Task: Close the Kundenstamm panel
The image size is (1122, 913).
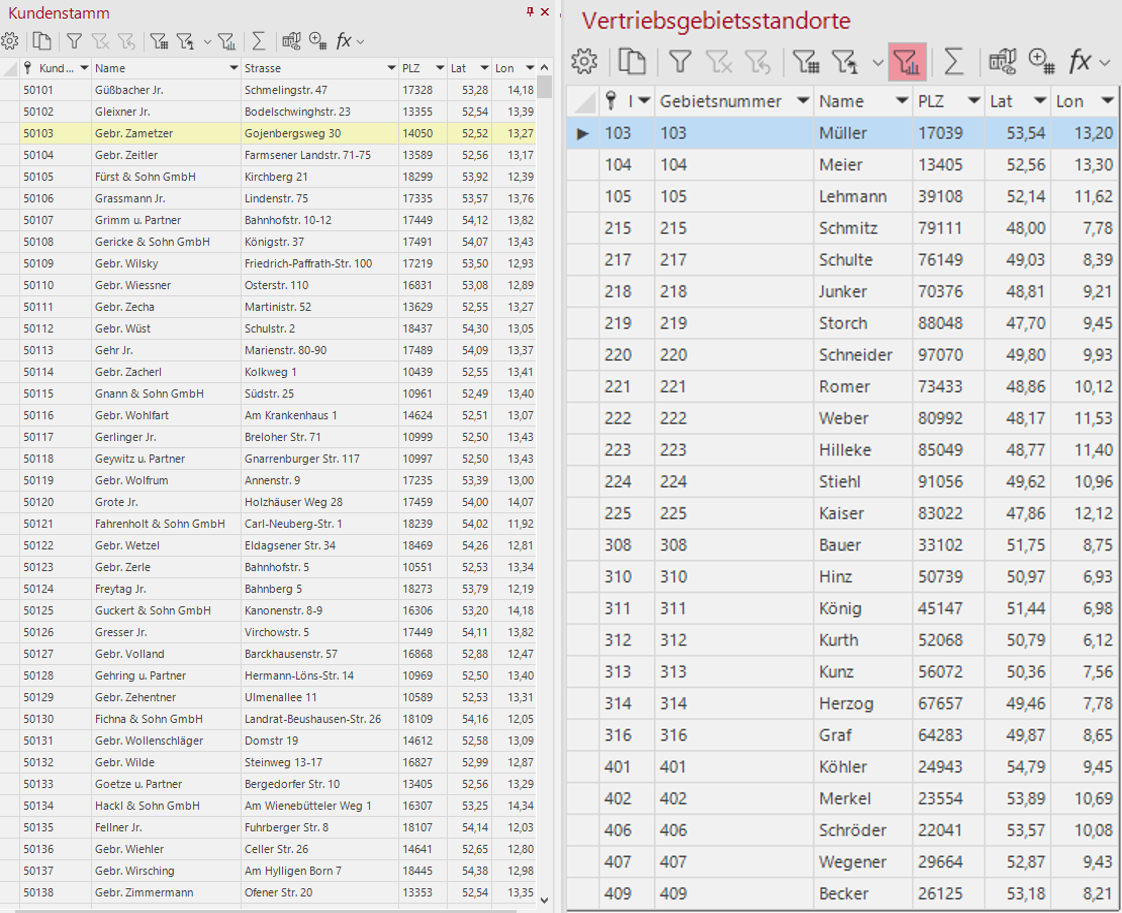Action: click(545, 11)
